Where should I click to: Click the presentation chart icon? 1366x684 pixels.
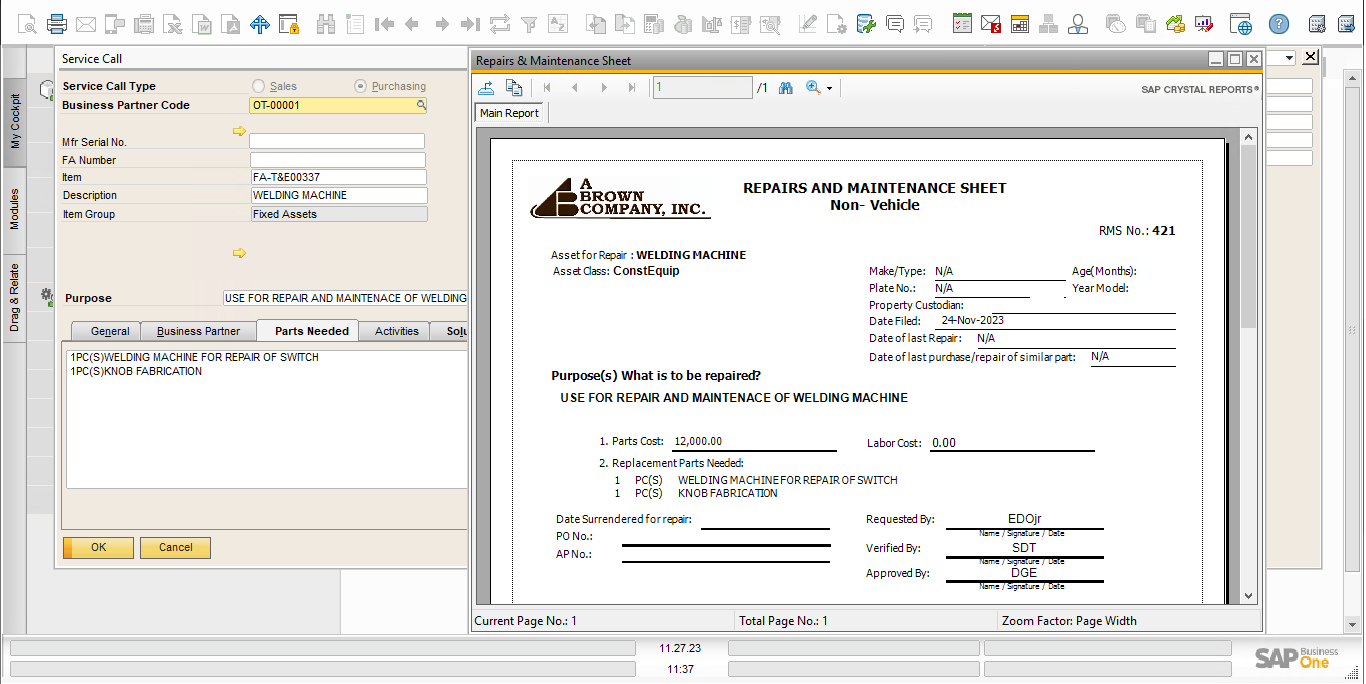[1205, 24]
